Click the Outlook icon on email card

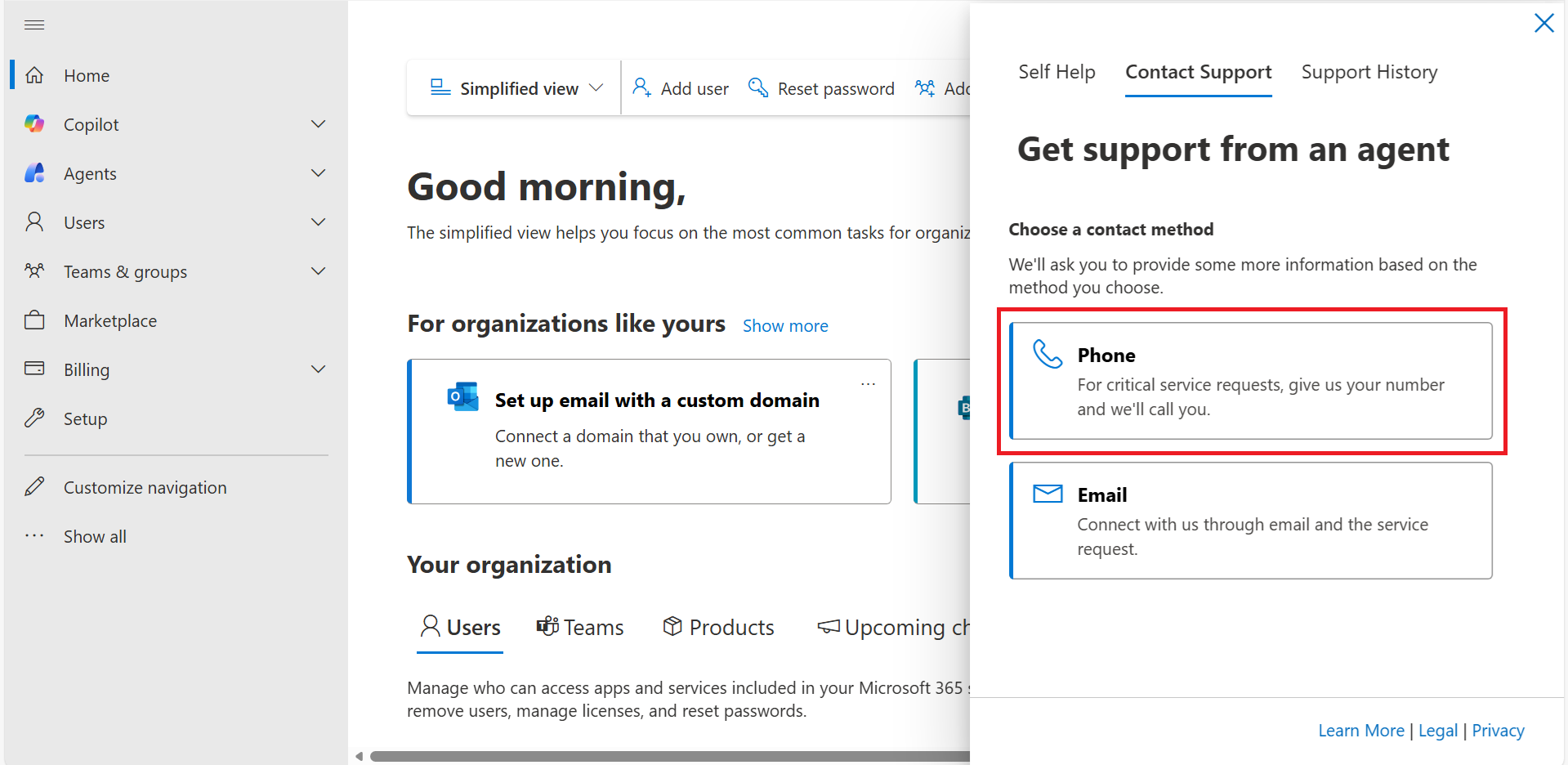[x=462, y=397]
